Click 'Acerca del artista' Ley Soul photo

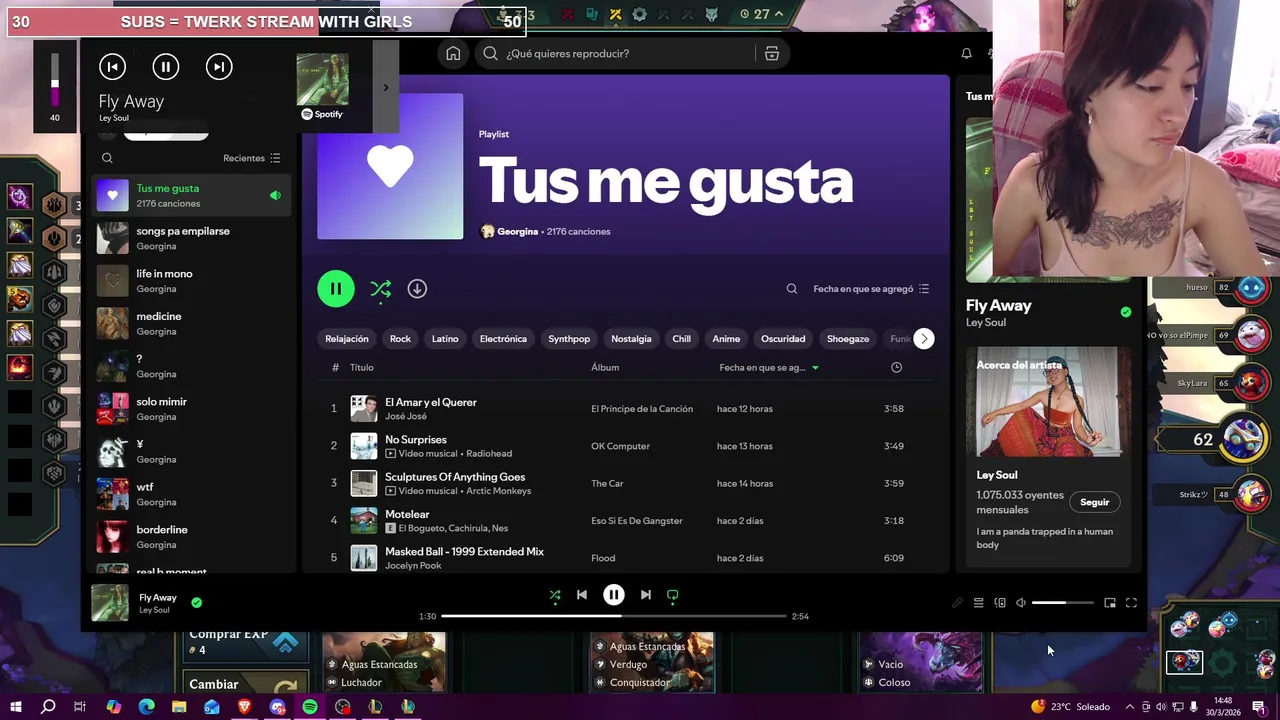pos(1047,402)
